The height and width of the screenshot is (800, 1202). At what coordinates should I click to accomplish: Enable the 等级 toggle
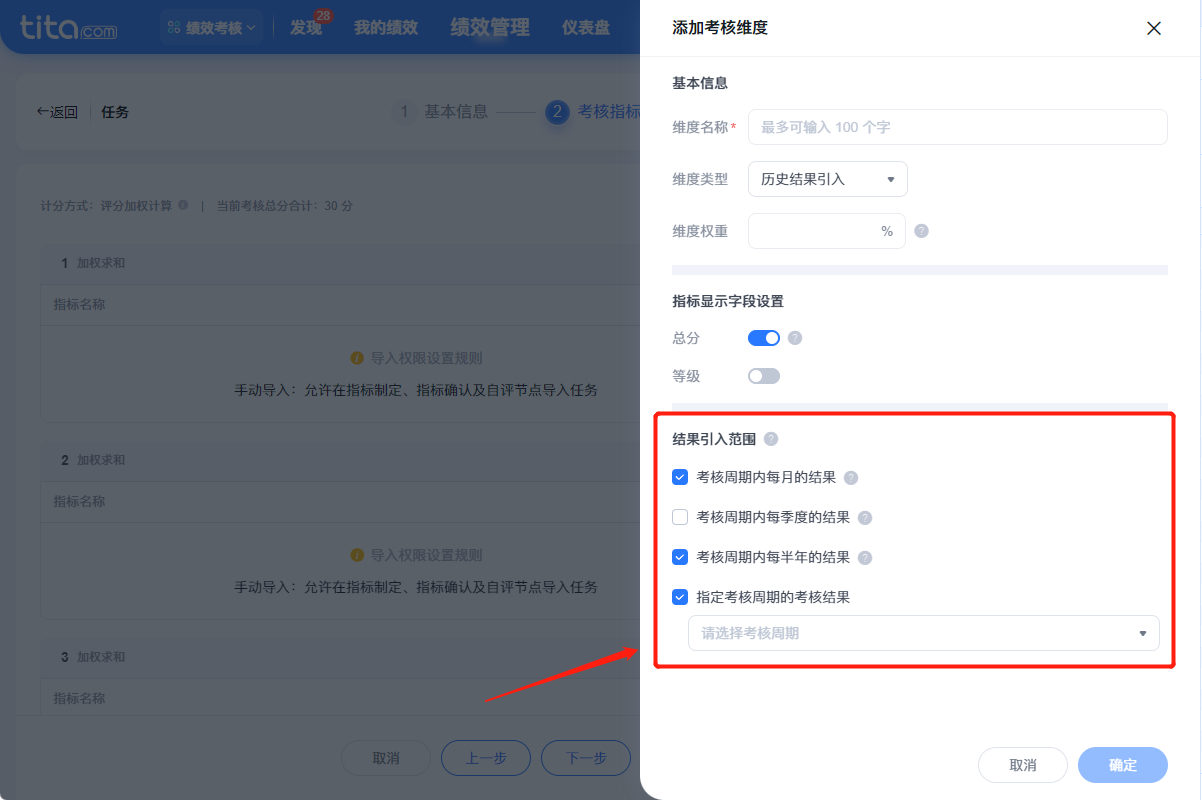[x=764, y=375]
